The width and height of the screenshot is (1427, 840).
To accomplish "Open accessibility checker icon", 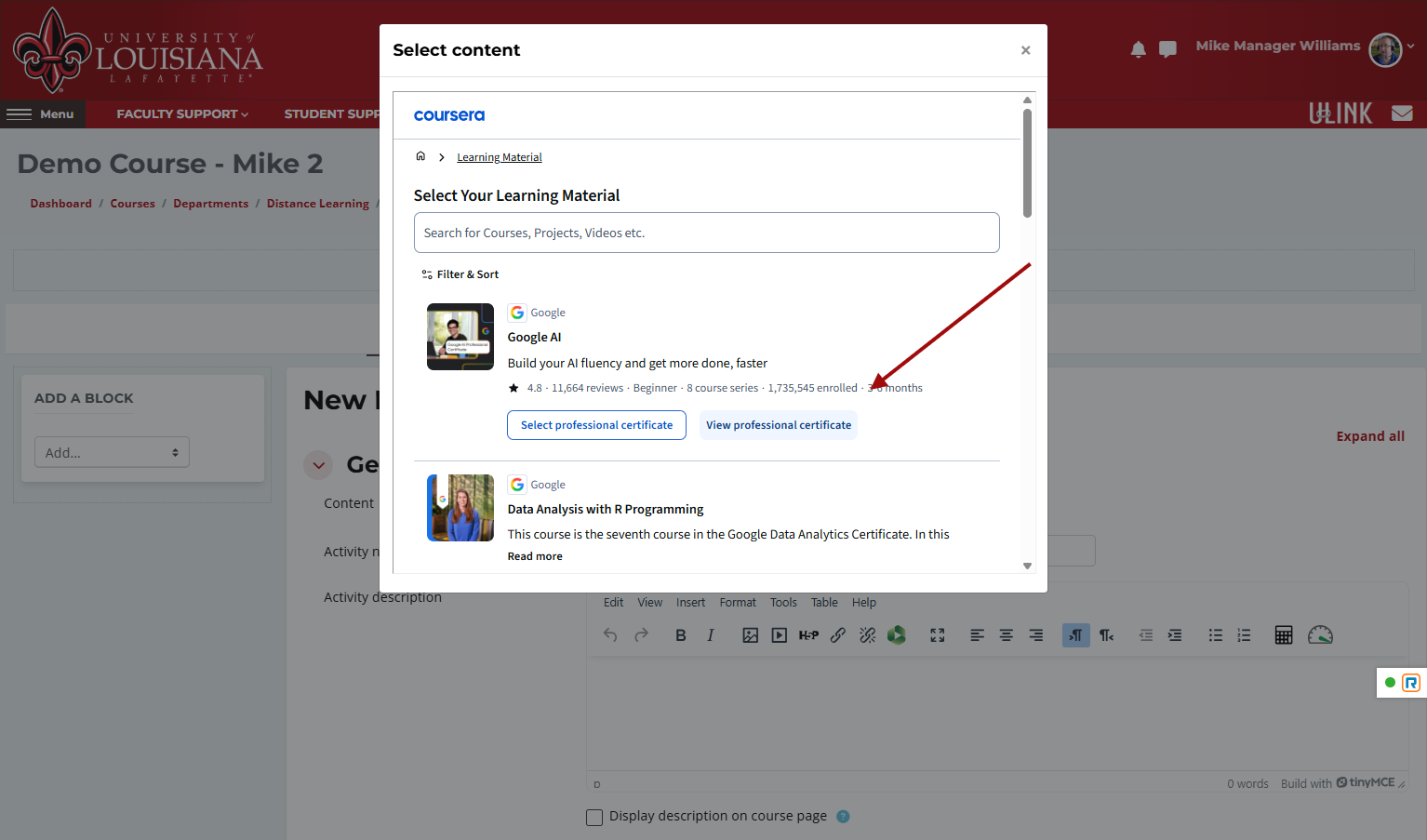I will click(1320, 635).
